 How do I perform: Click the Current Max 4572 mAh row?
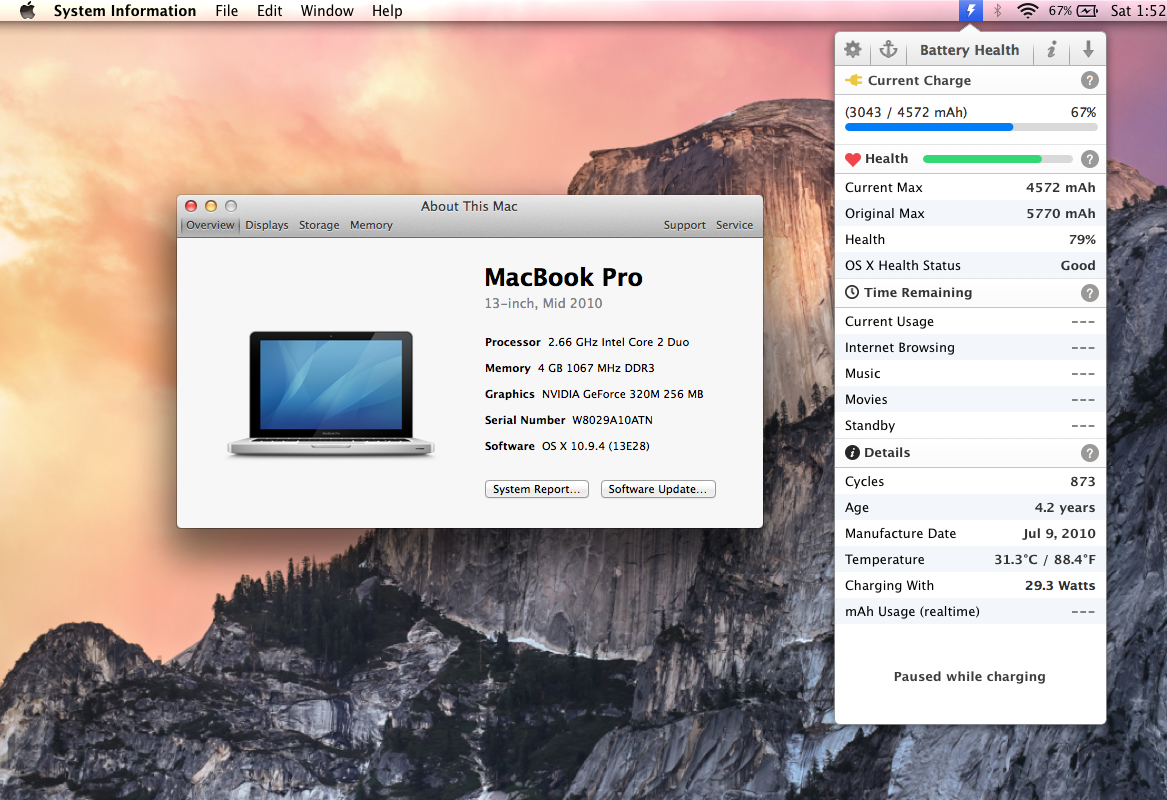pos(971,187)
